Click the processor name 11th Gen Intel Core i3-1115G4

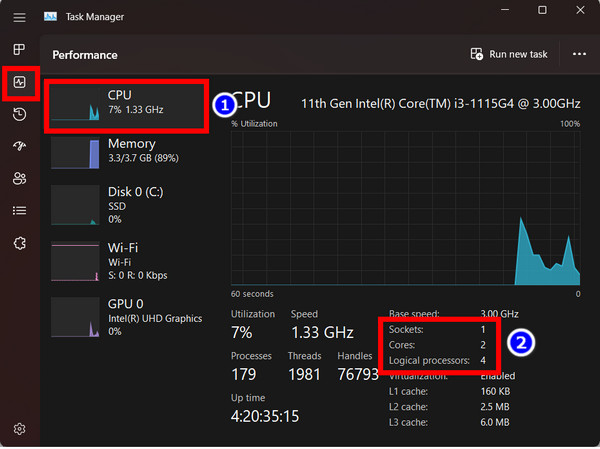click(440, 104)
